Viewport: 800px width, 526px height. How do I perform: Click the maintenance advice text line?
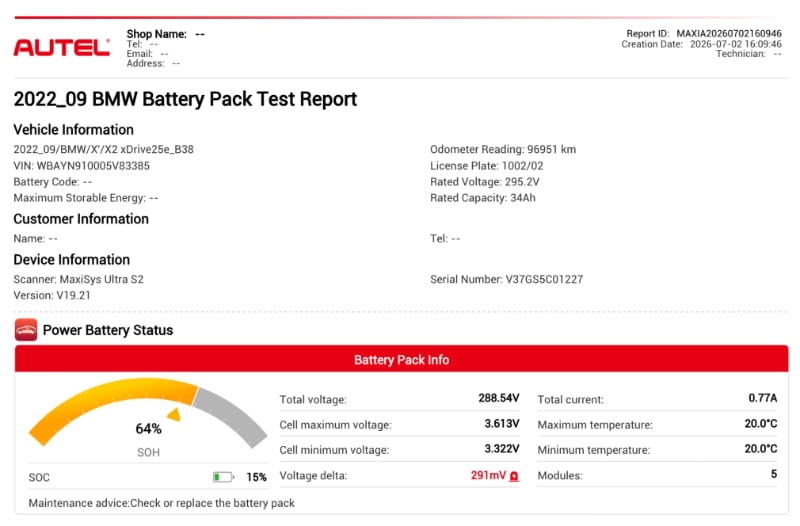pyautogui.click(x=162, y=503)
